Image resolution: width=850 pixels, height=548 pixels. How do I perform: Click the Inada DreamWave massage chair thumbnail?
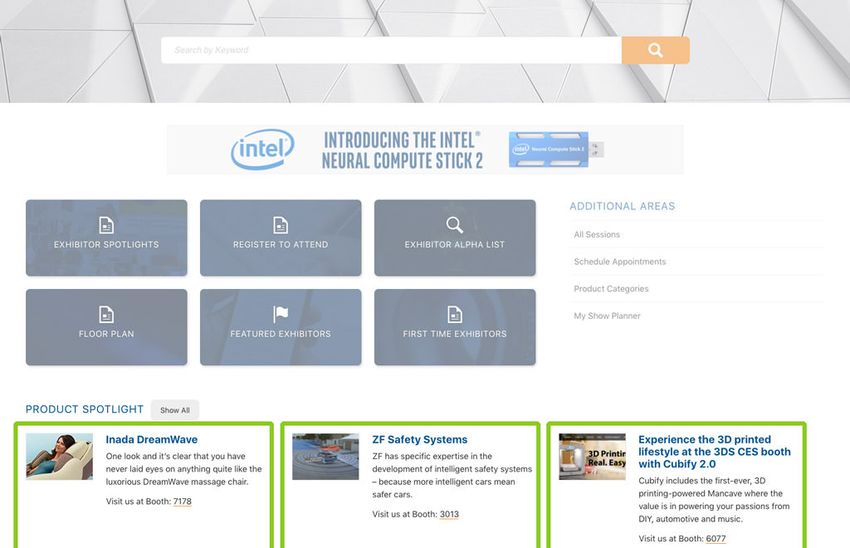coord(59,456)
